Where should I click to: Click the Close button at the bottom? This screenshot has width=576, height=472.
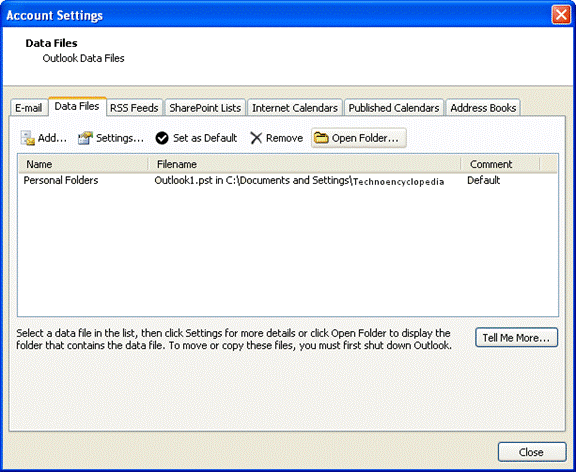coord(532,452)
